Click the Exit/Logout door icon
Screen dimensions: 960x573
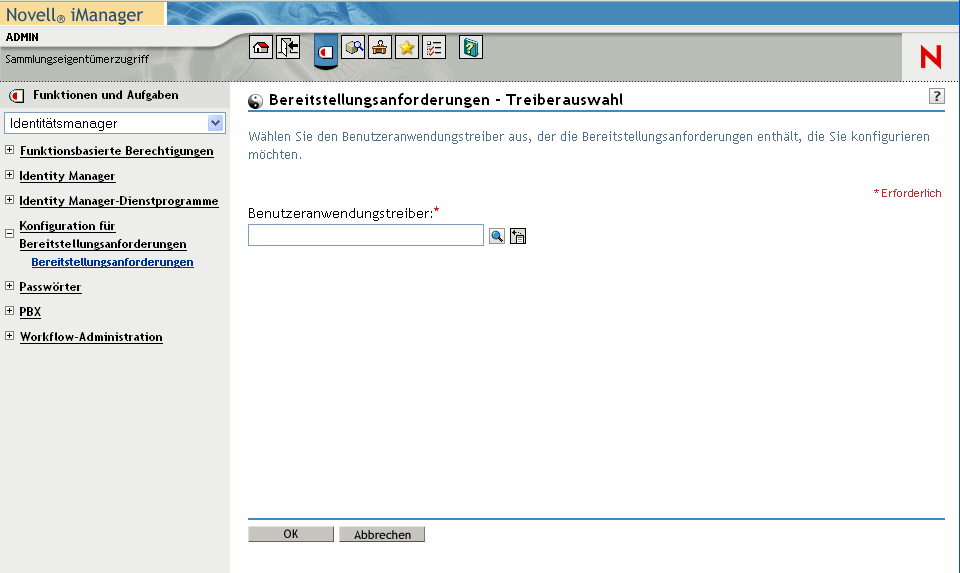[x=288, y=47]
